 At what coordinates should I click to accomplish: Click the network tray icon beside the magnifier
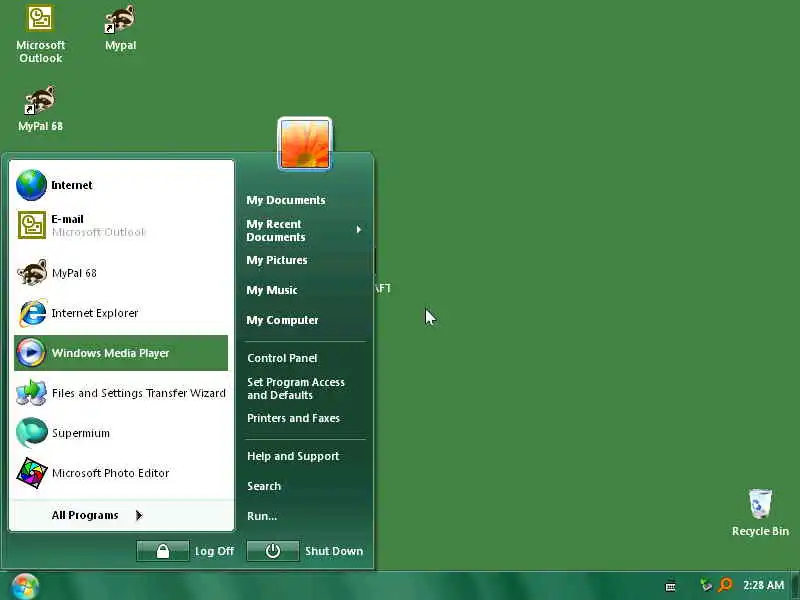706,585
